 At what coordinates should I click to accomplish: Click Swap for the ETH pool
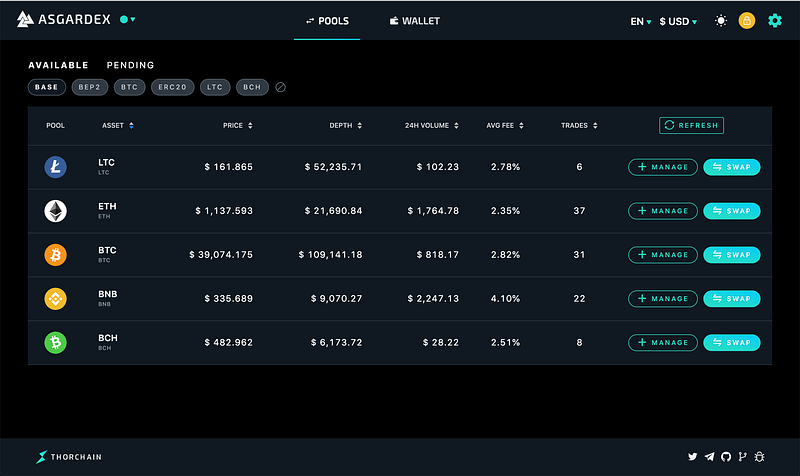(732, 211)
